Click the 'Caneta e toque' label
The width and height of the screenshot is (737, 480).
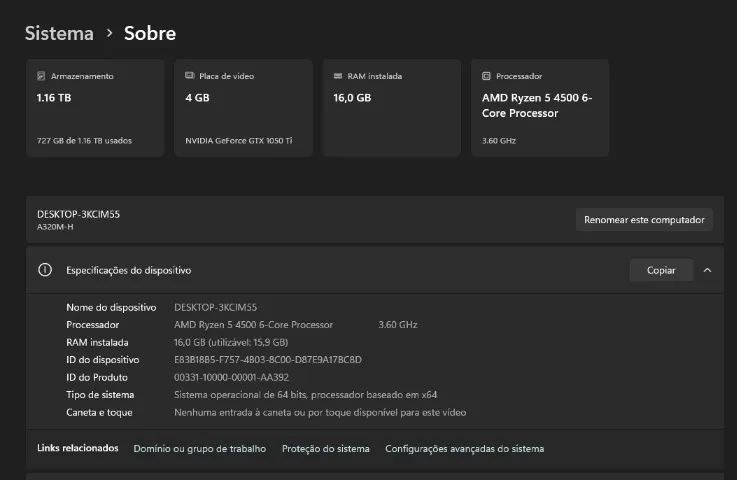click(x=99, y=412)
